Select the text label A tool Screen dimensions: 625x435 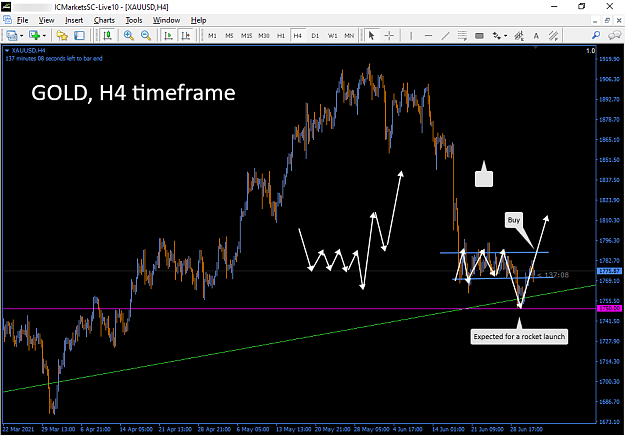coord(536,35)
